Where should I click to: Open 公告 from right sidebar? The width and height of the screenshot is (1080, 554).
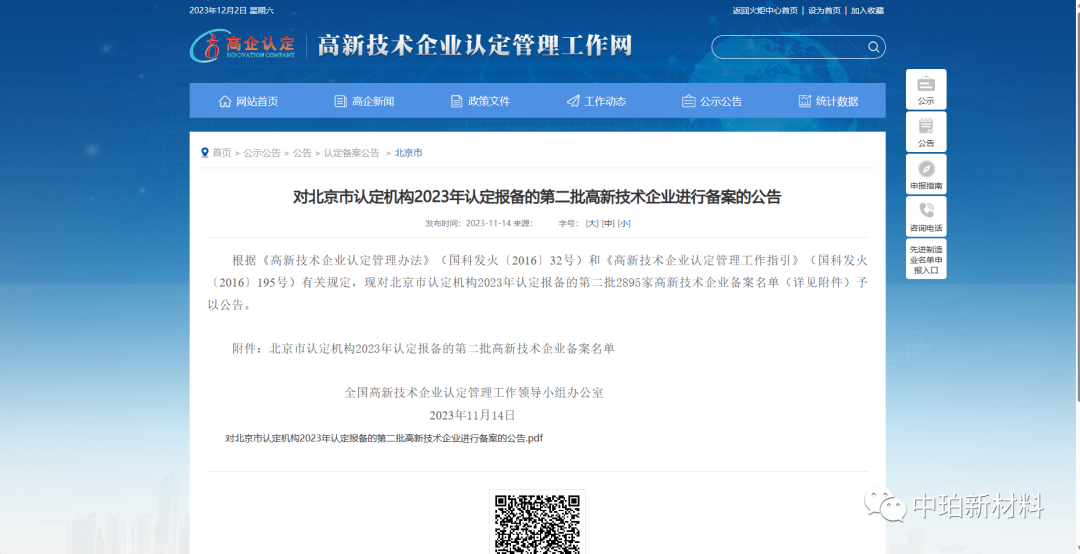click(926, 132)
